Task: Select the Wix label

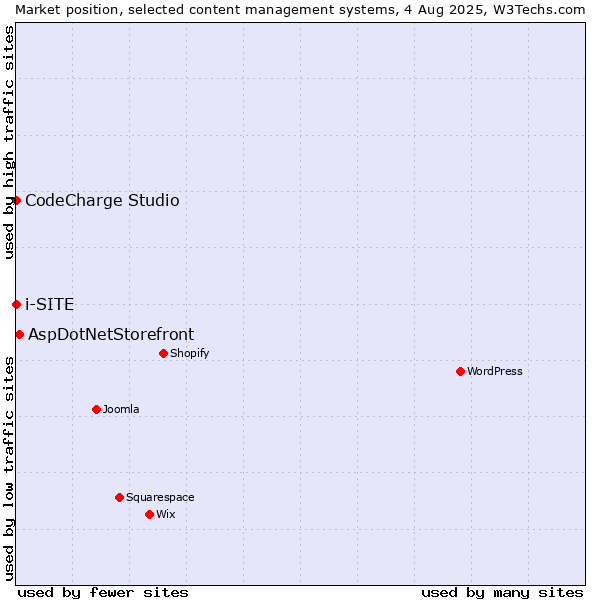Action: point(166,514)
